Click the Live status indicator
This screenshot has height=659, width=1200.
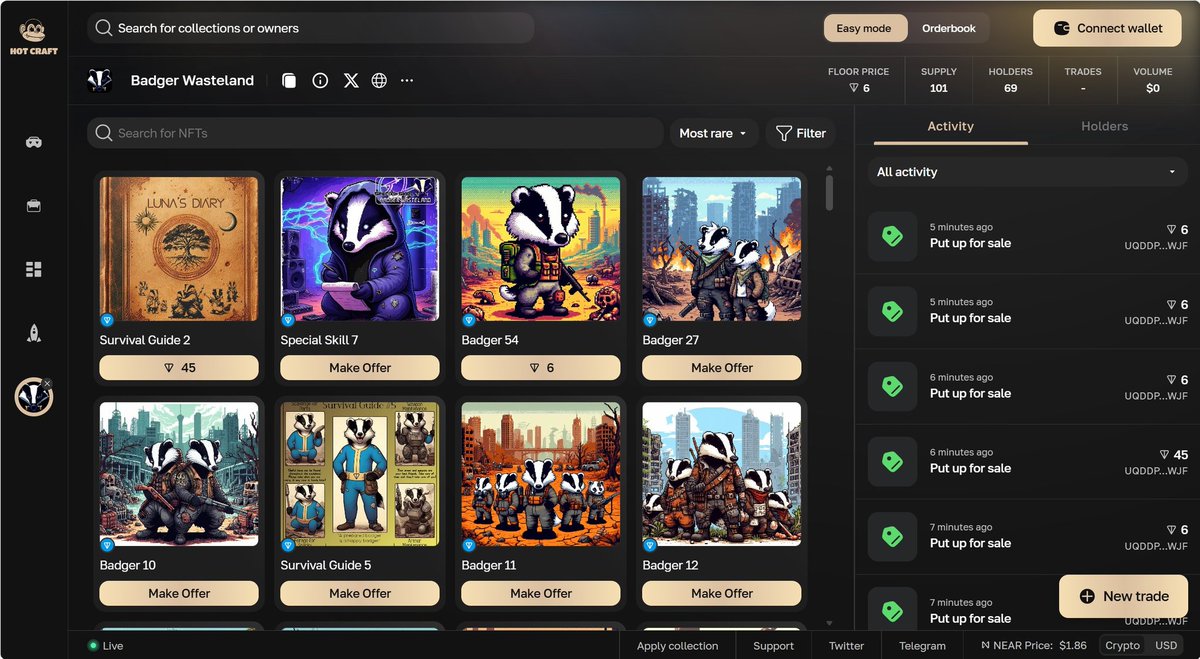106,646
